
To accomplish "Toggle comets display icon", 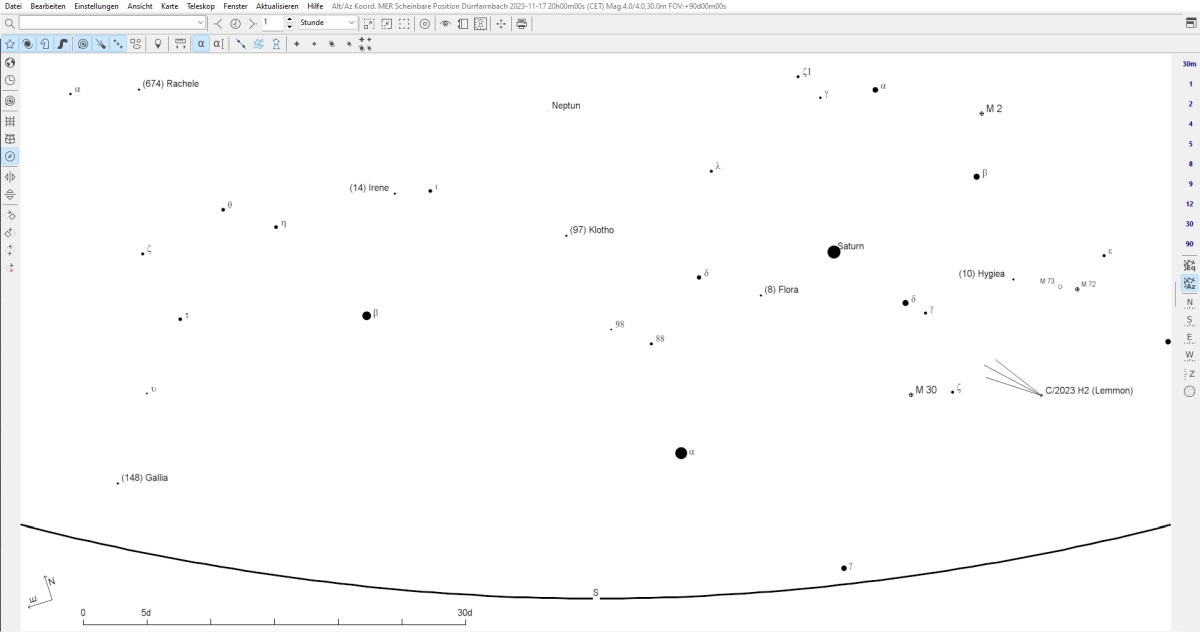I will [101, 44].
